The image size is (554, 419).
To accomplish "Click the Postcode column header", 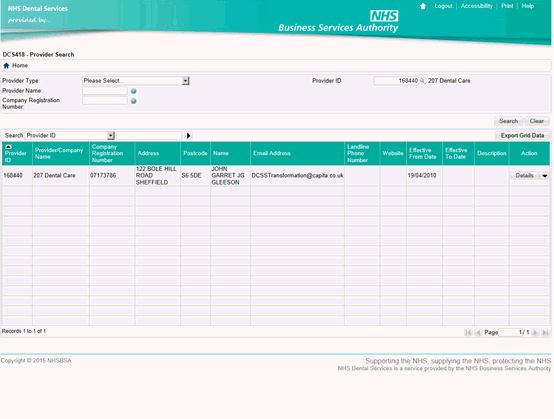I will (195, 153).
